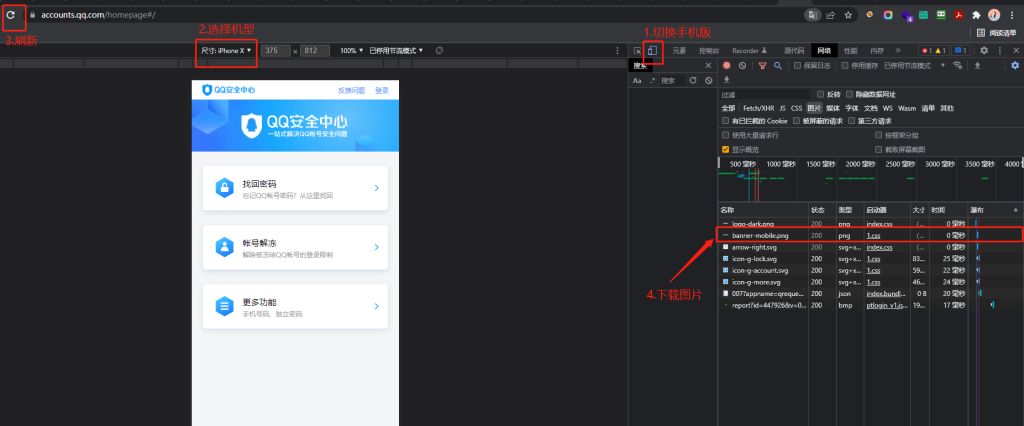The image size is (1024, 426).
Task: Refresh search results in search panel
Action: (694, 80)
